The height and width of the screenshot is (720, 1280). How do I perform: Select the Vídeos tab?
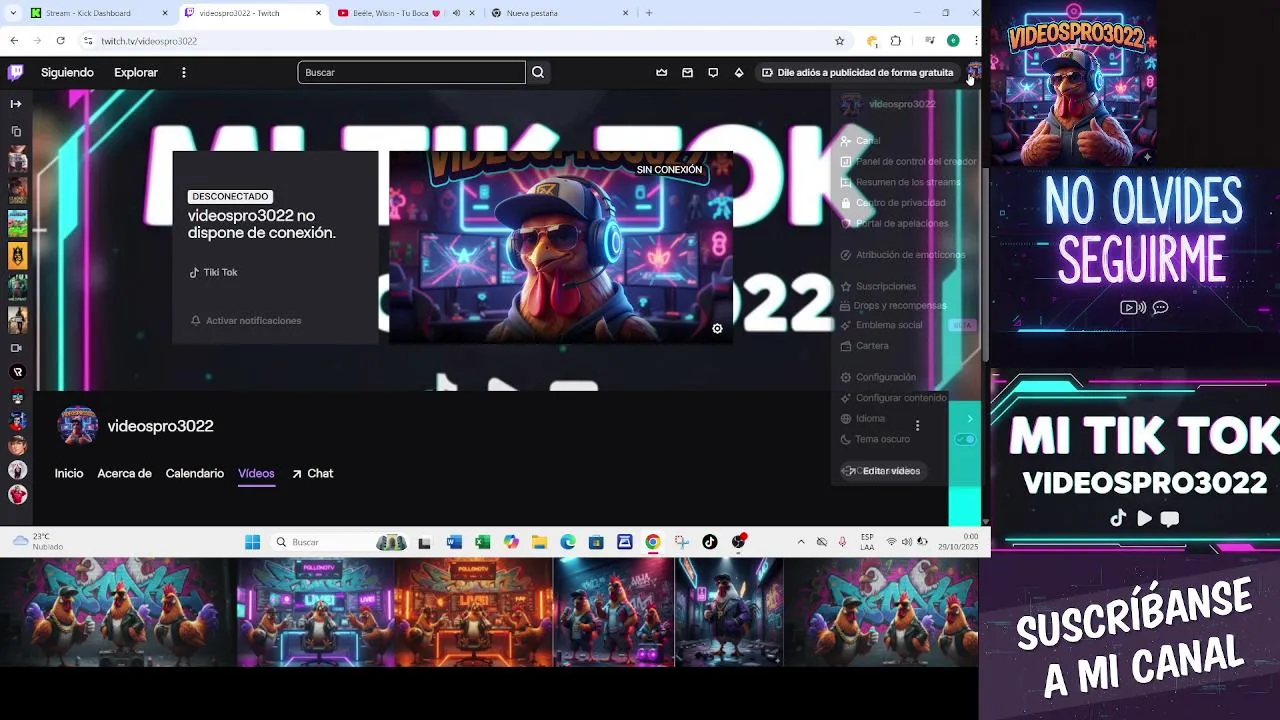coord(256,474)
